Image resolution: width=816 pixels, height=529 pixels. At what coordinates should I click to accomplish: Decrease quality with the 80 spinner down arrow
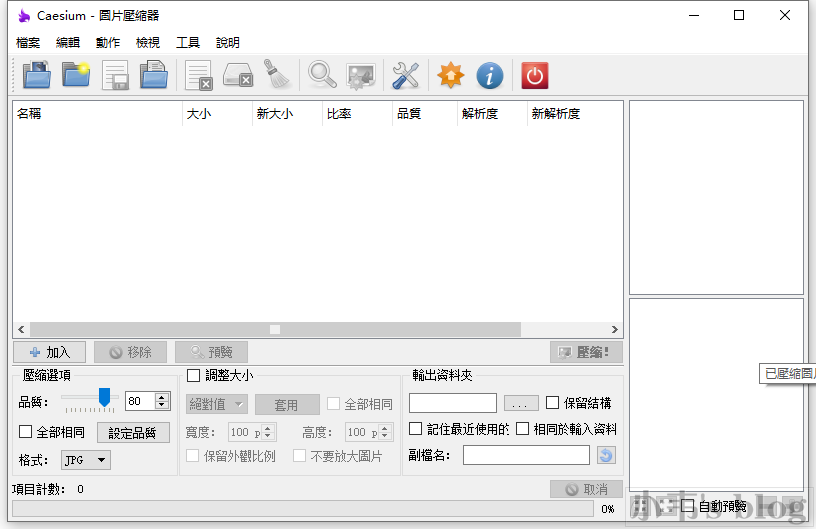tap(162, 405)
